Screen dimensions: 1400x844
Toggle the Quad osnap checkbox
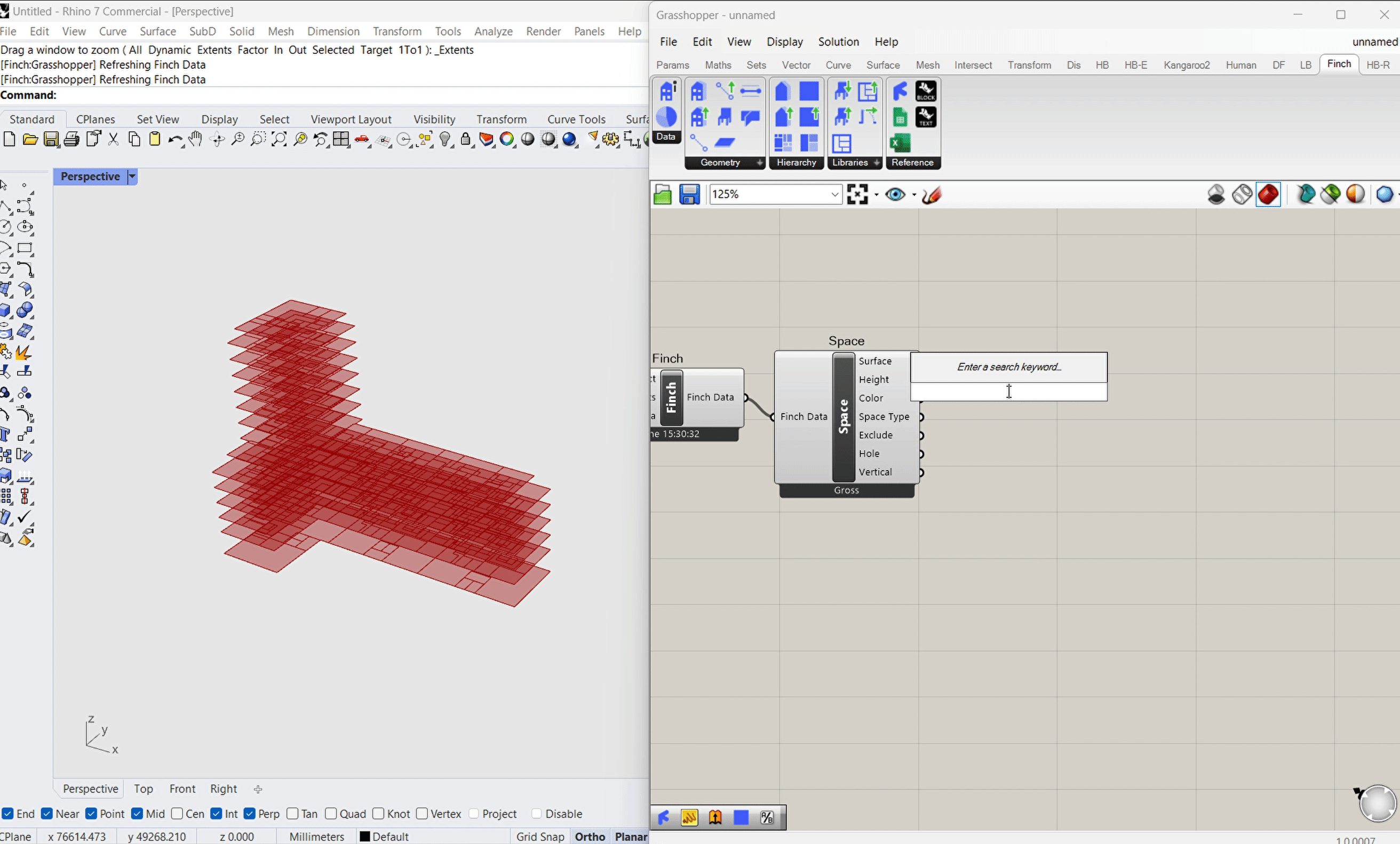(331, 814)
